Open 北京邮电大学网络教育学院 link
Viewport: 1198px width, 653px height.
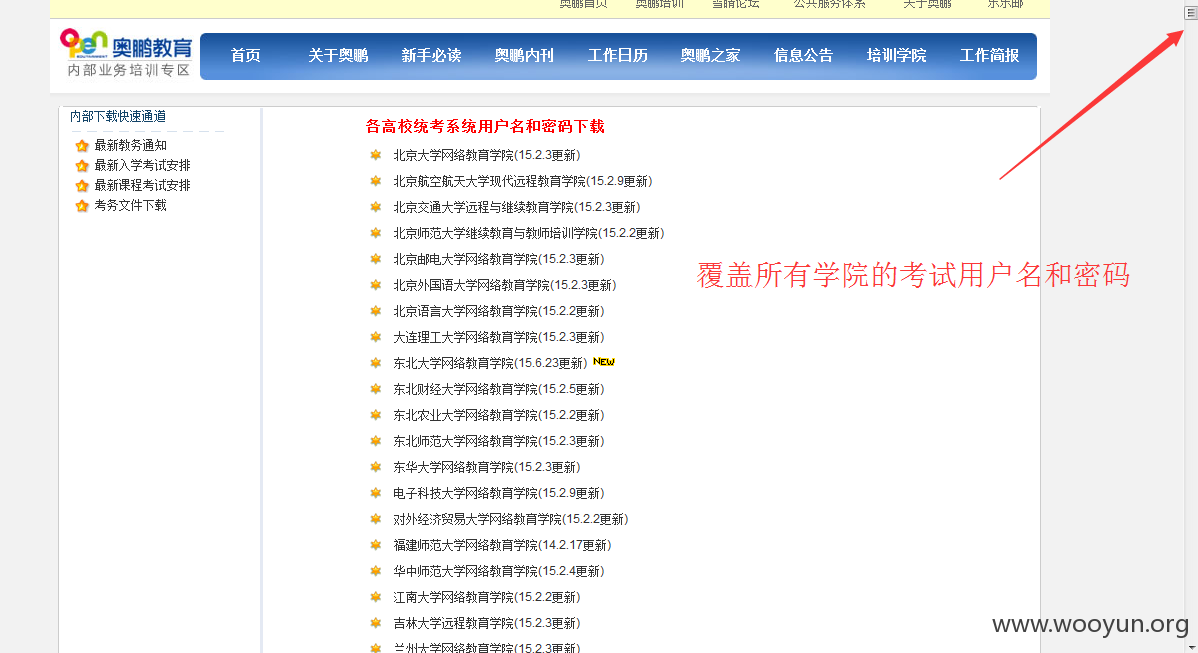pos(499,259)
